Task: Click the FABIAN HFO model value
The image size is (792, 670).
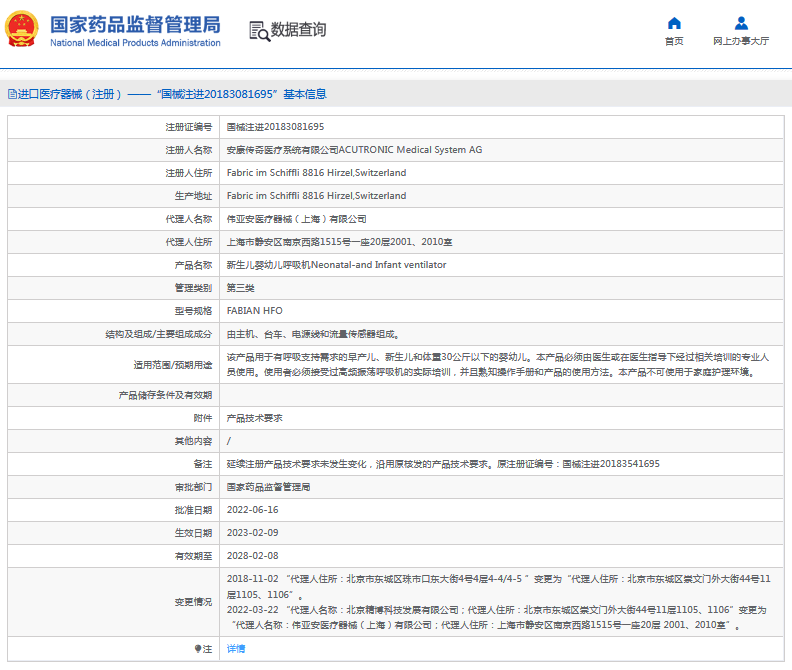Action: click(255, 311)
